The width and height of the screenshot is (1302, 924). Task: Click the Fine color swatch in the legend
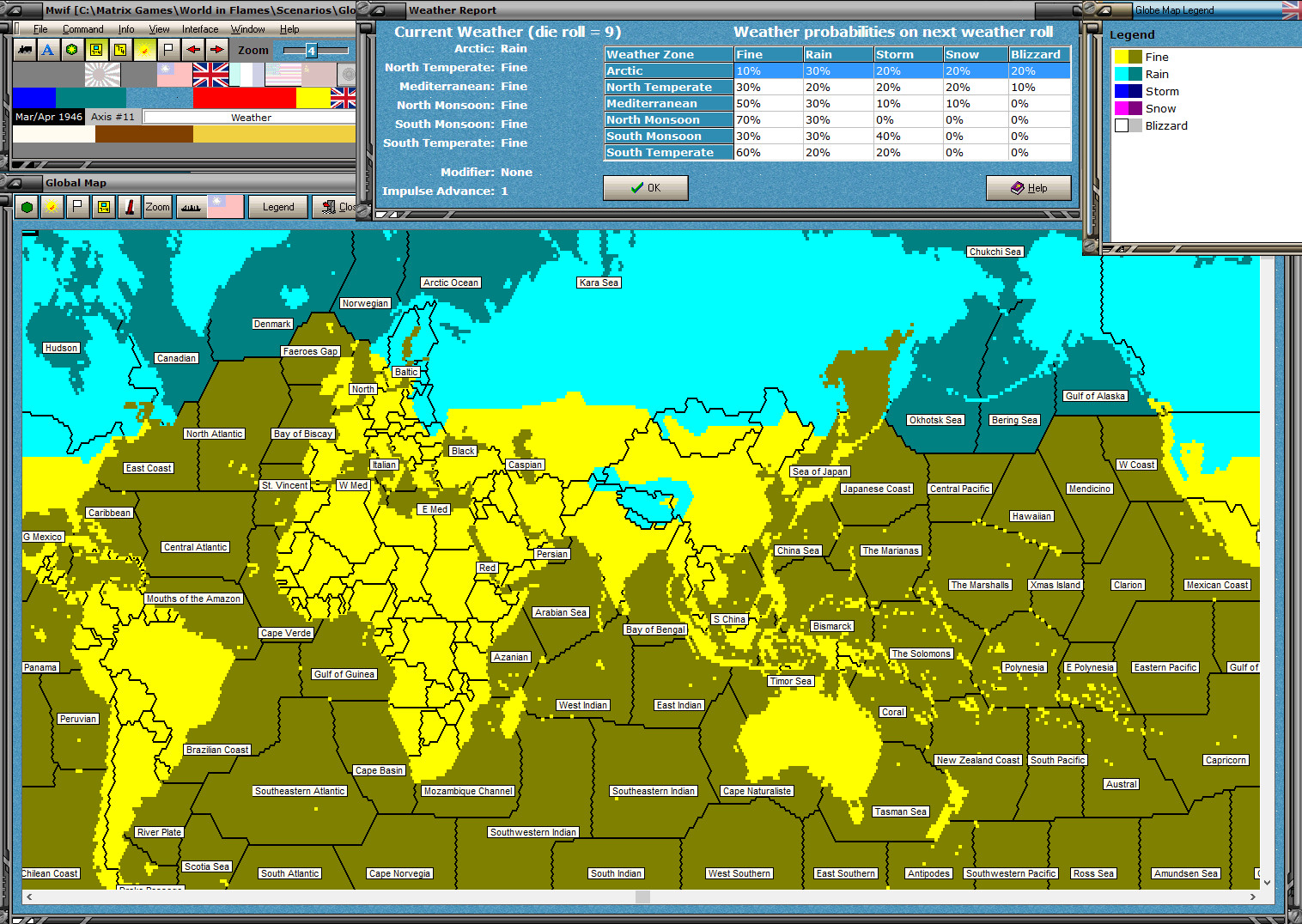point(1128,57)
